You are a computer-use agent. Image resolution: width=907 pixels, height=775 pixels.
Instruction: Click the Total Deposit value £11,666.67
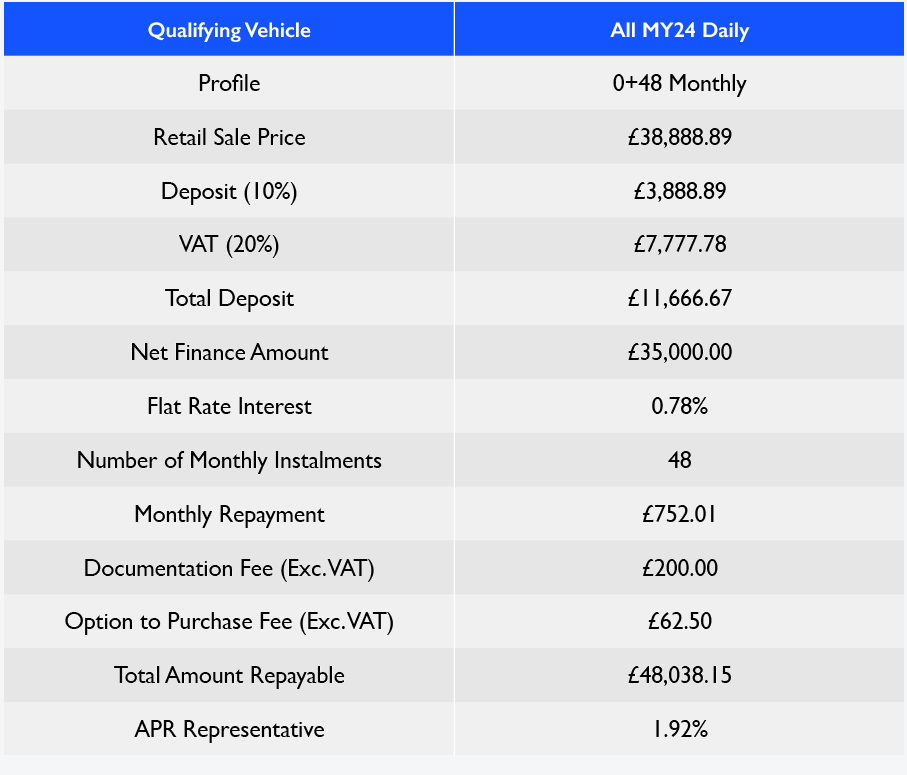(x=679, y=299)
